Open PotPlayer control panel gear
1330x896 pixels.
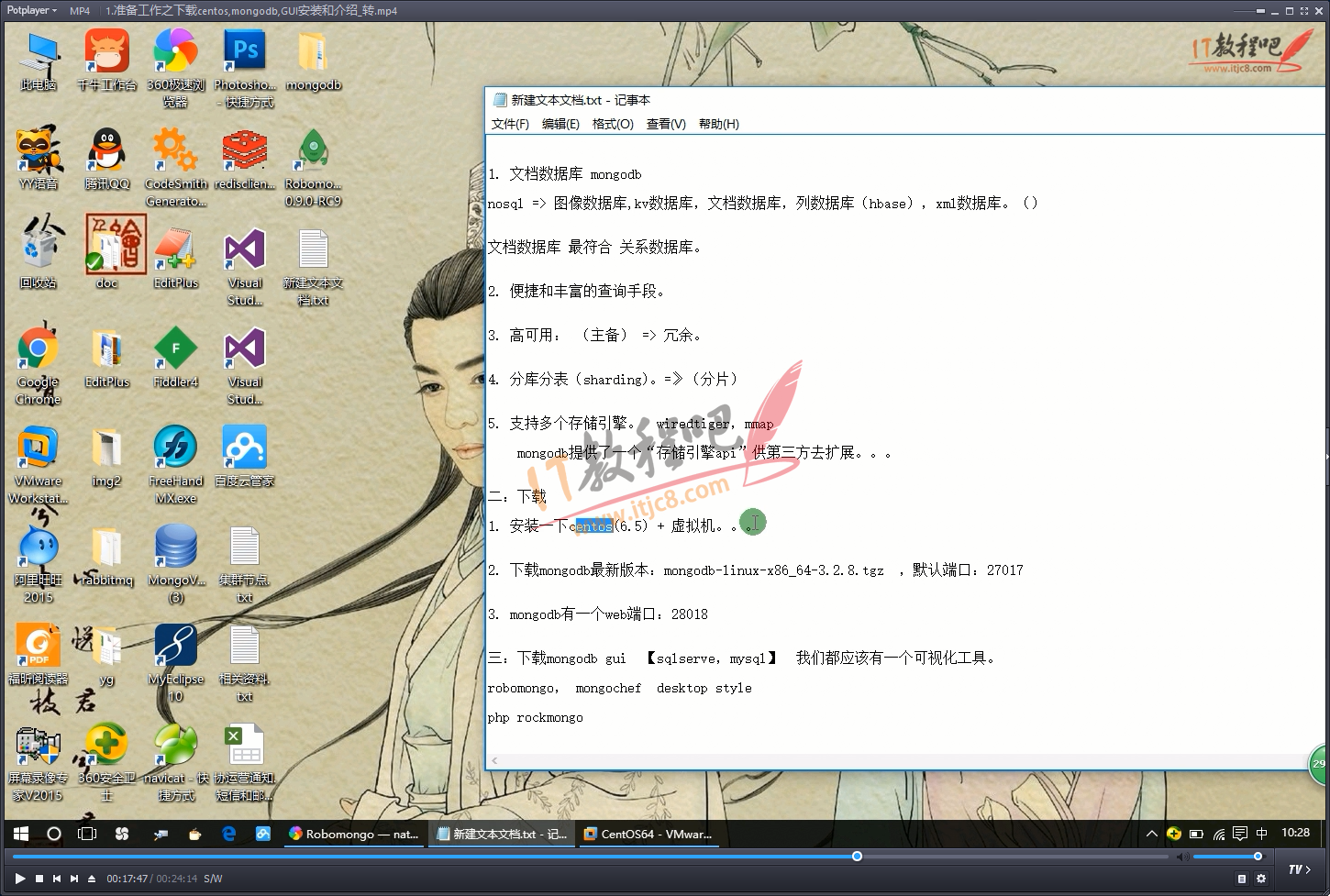(x=1261, y=879)
